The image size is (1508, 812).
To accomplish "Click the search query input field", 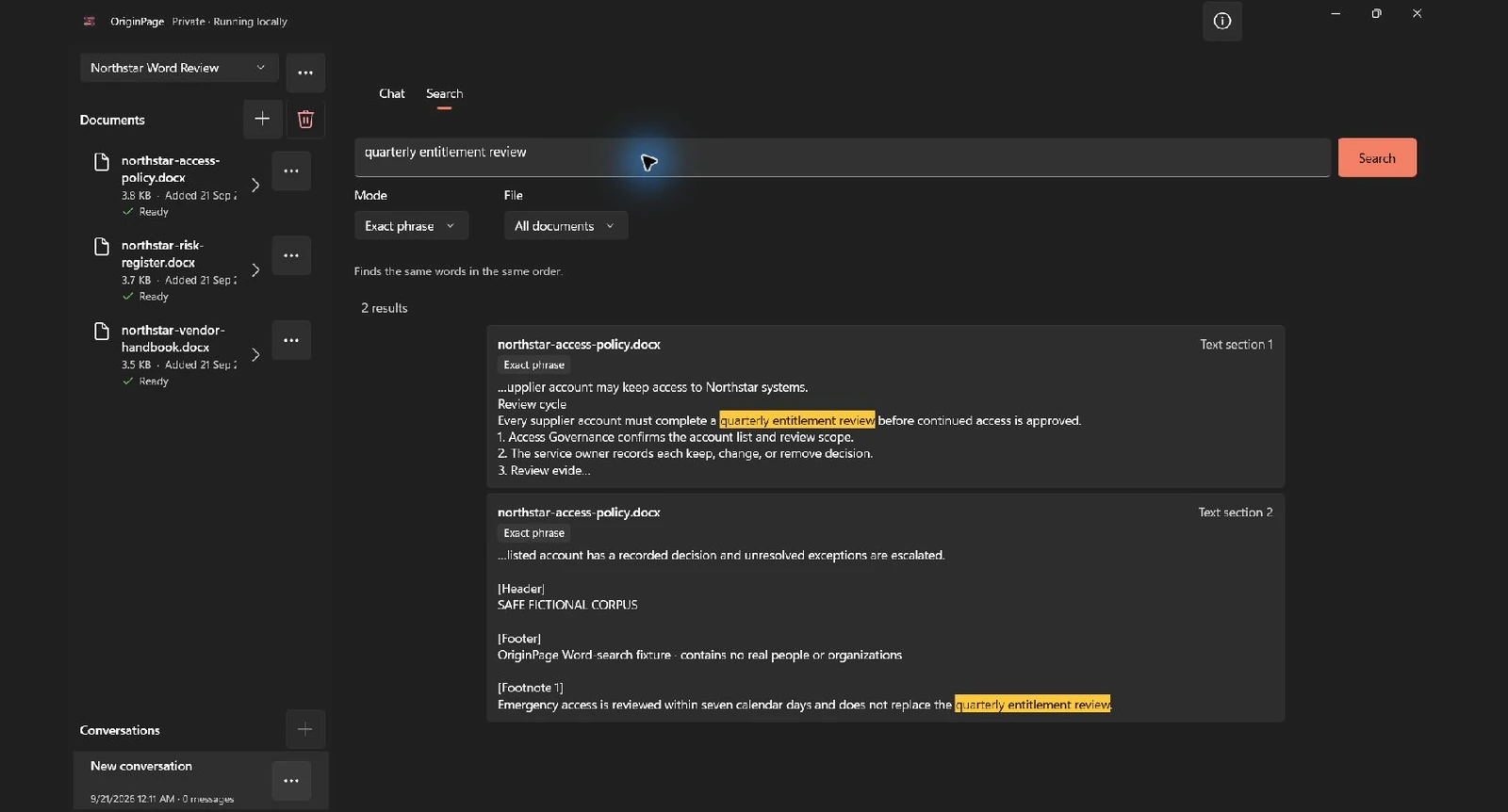I will (842, 157).
